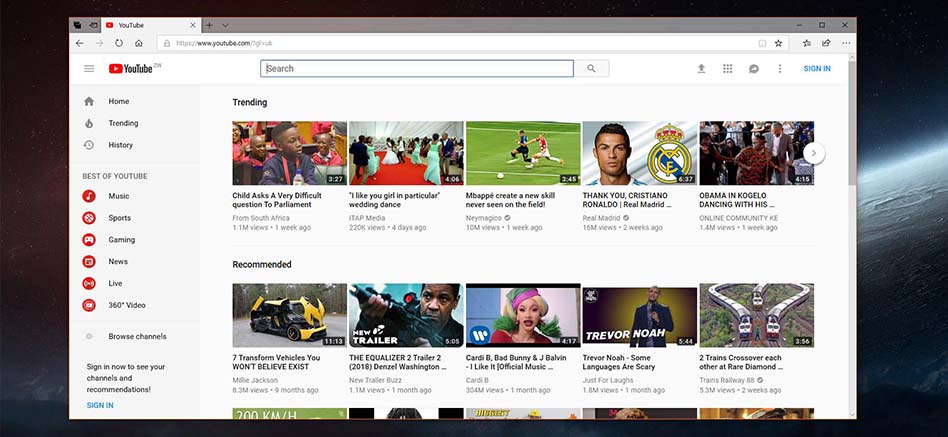Add page to favorites with star icon
The width and height of the screenshot is (948, 437).
click(779, 44)
